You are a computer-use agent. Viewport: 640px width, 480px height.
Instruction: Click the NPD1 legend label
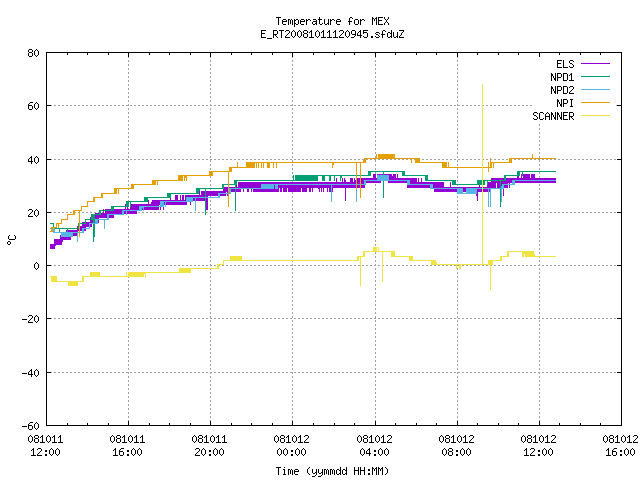[x=562, y=77]
